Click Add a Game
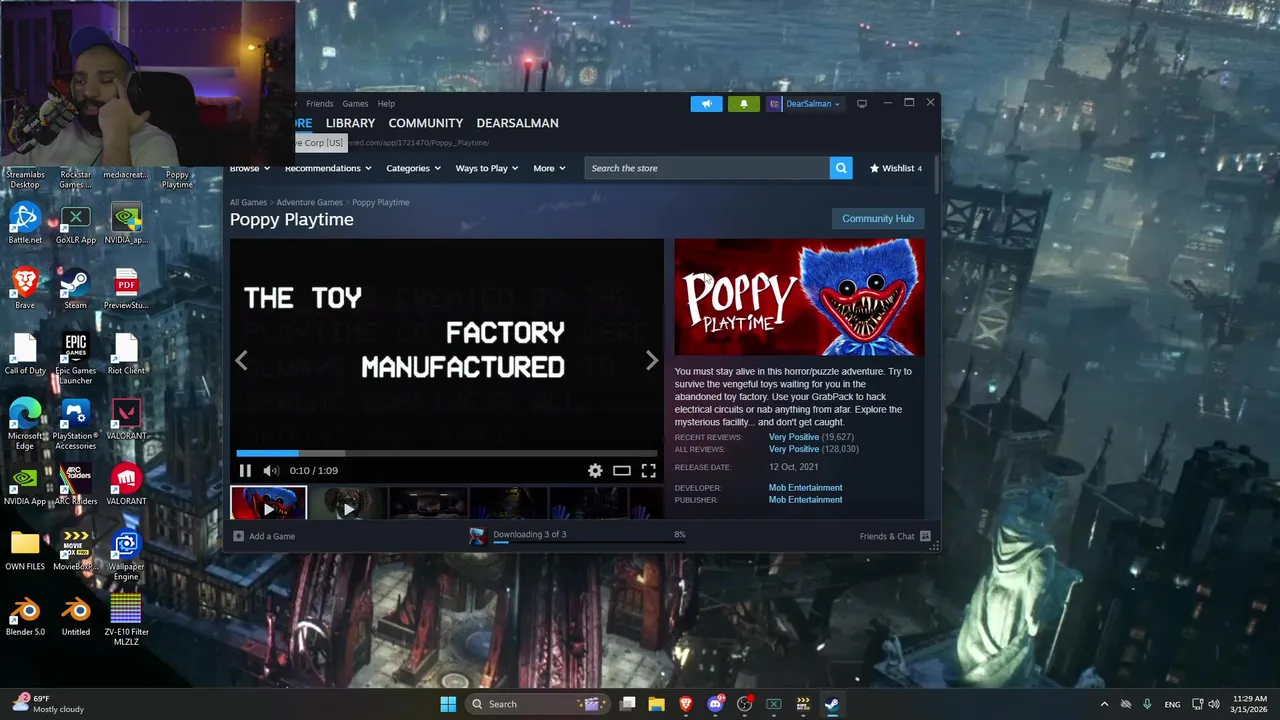The height and width of the screenshot is (720, 1280). pyautogui.click(x=264, y=536)
